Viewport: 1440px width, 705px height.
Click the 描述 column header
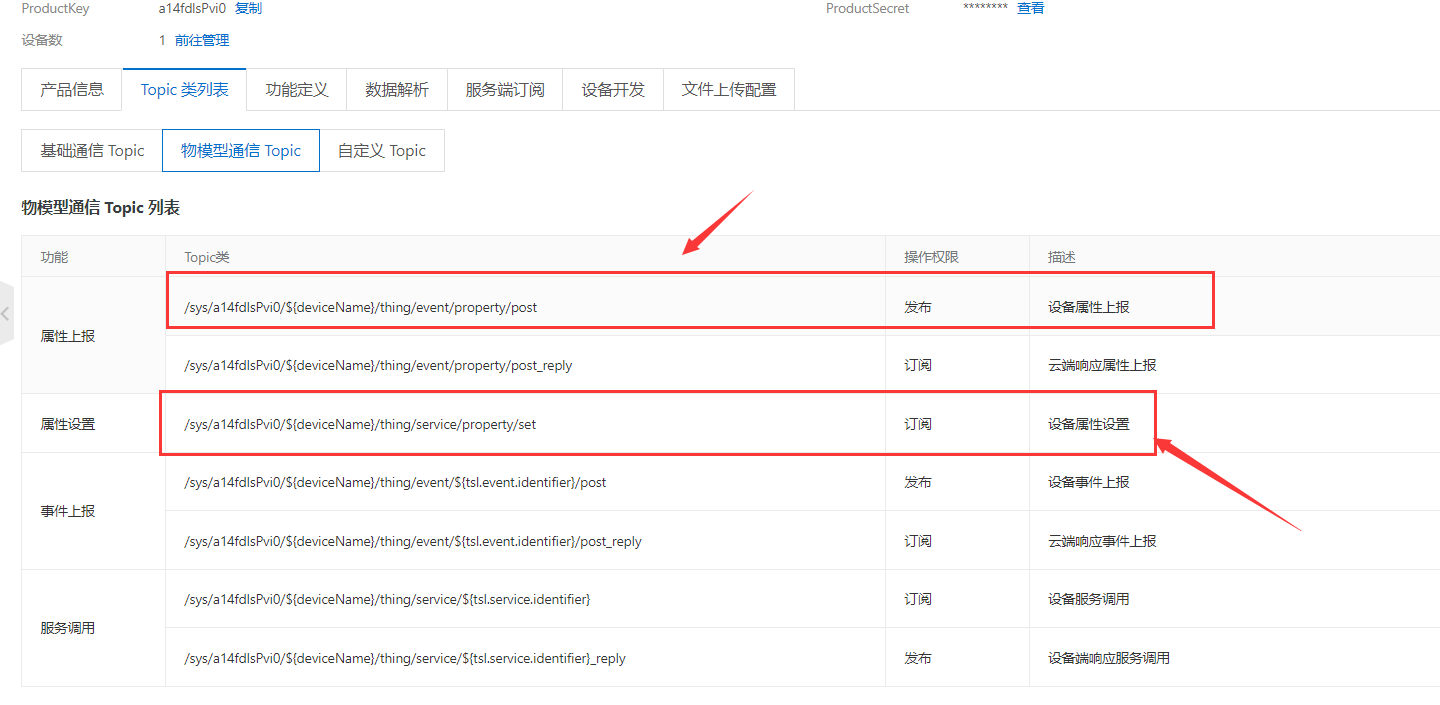point(1062,257)
